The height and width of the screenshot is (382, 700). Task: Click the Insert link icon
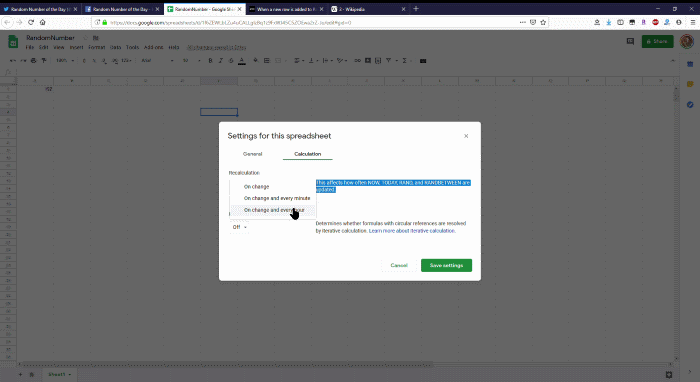357,61
